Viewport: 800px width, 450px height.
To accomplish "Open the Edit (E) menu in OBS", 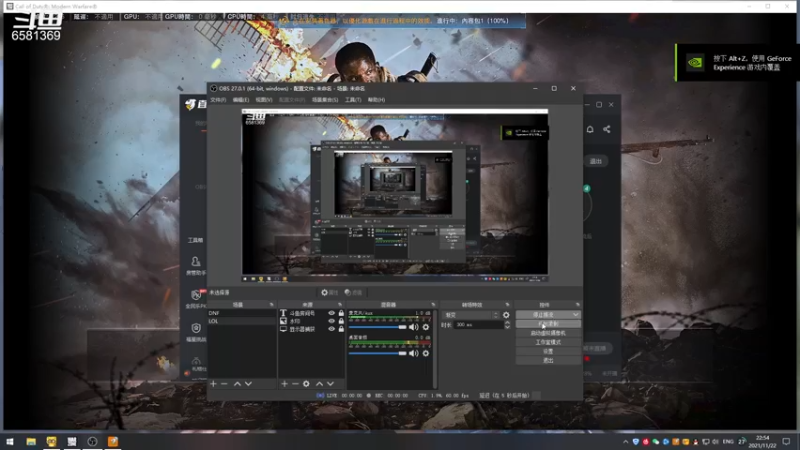I will pyautogui.click(x=241, y=100).
